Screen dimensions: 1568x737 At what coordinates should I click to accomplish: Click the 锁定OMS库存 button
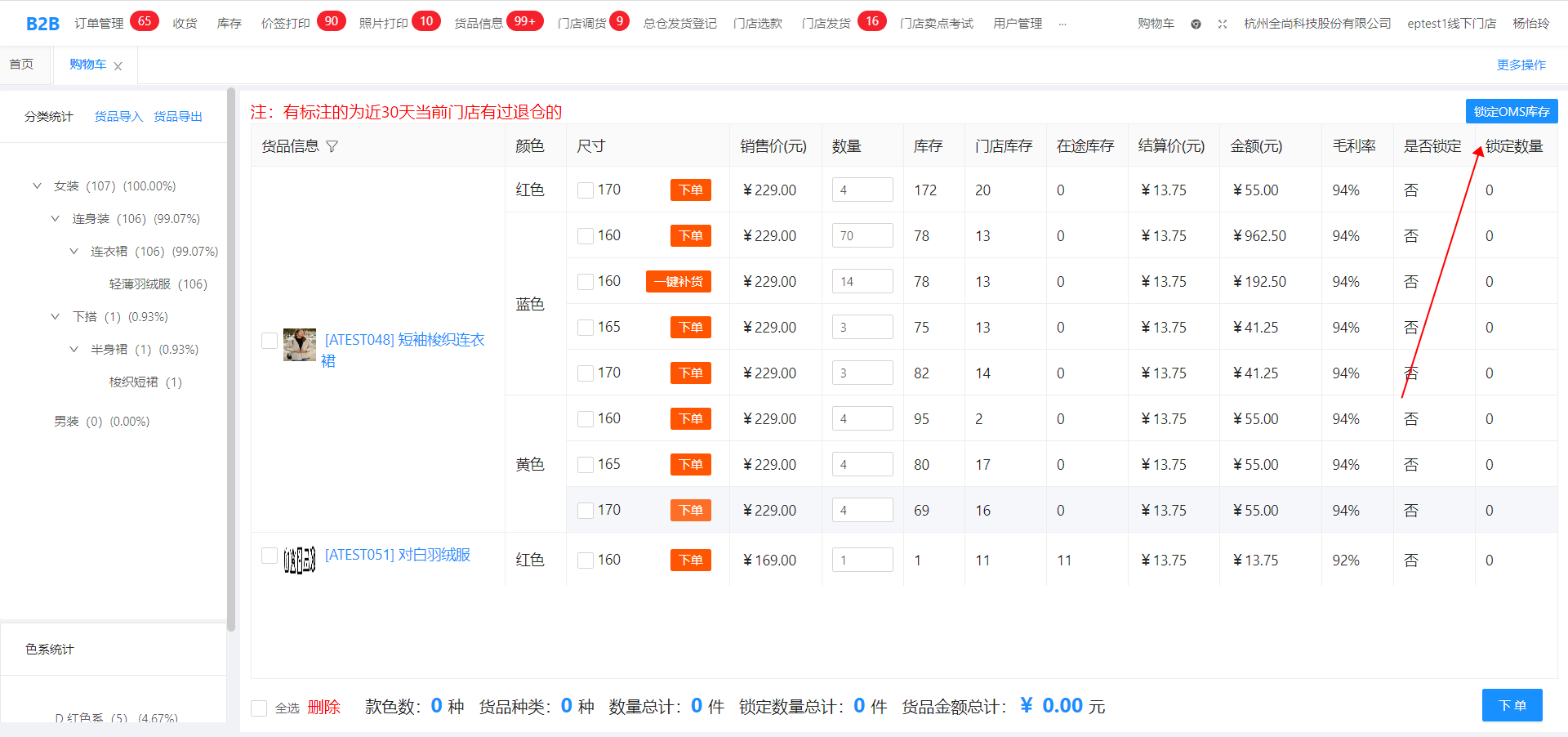click(x=1511, y=111)
